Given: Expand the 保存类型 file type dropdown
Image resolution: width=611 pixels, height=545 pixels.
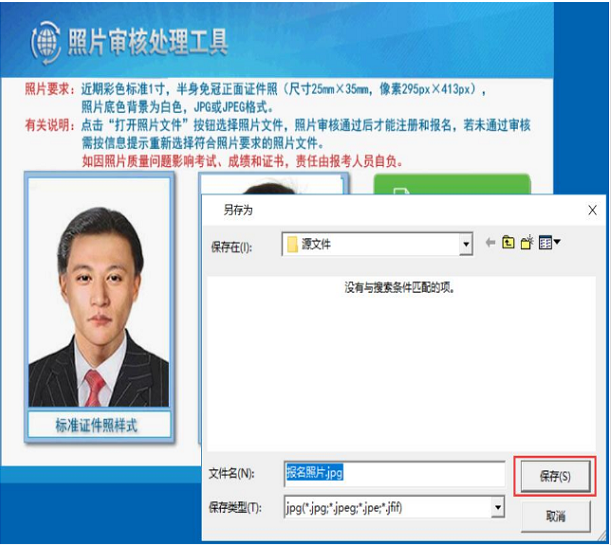Looking at the screenshot, I should coord(497,508).
